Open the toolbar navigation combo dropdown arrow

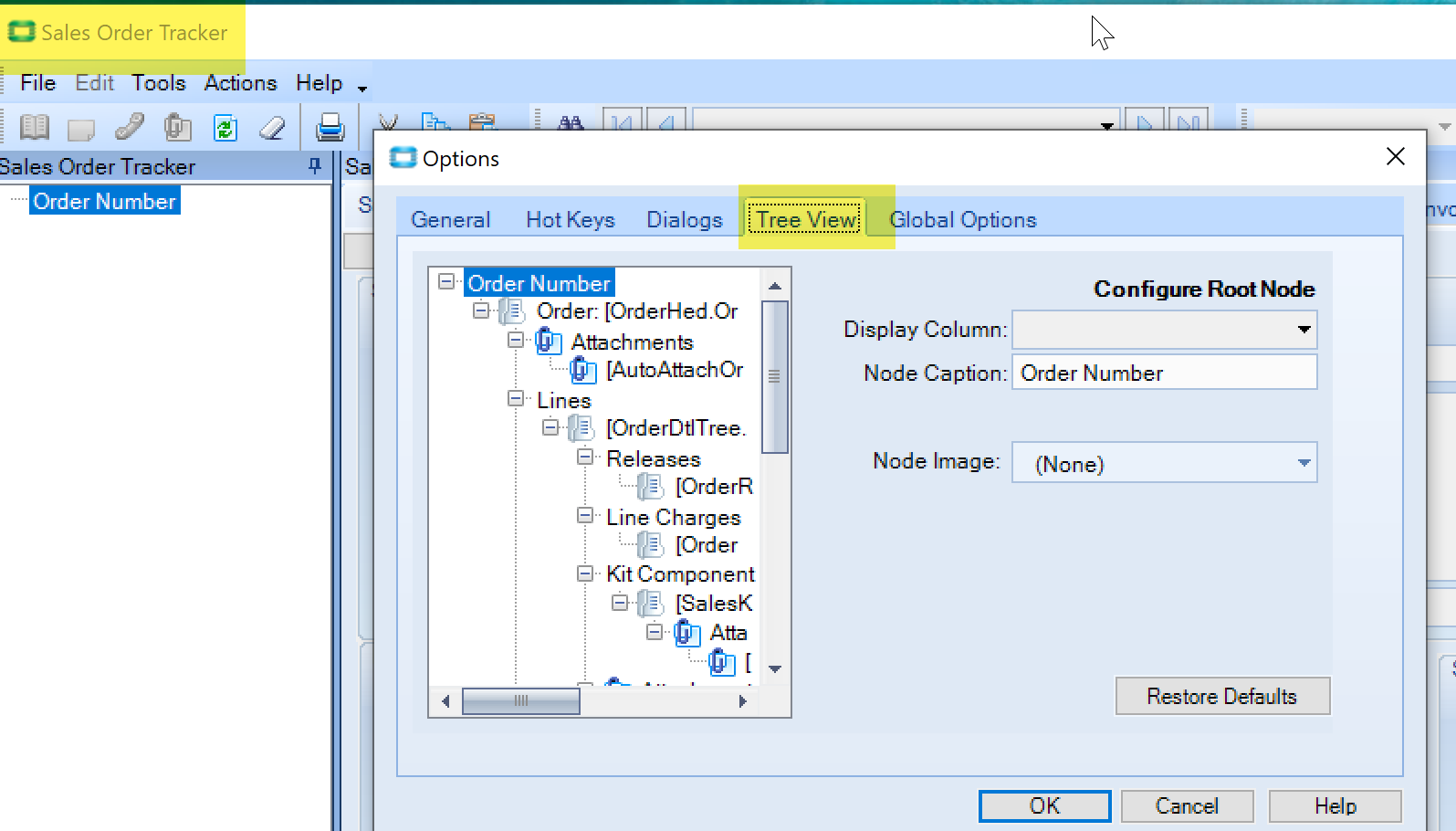click(x=1106, y=124)
